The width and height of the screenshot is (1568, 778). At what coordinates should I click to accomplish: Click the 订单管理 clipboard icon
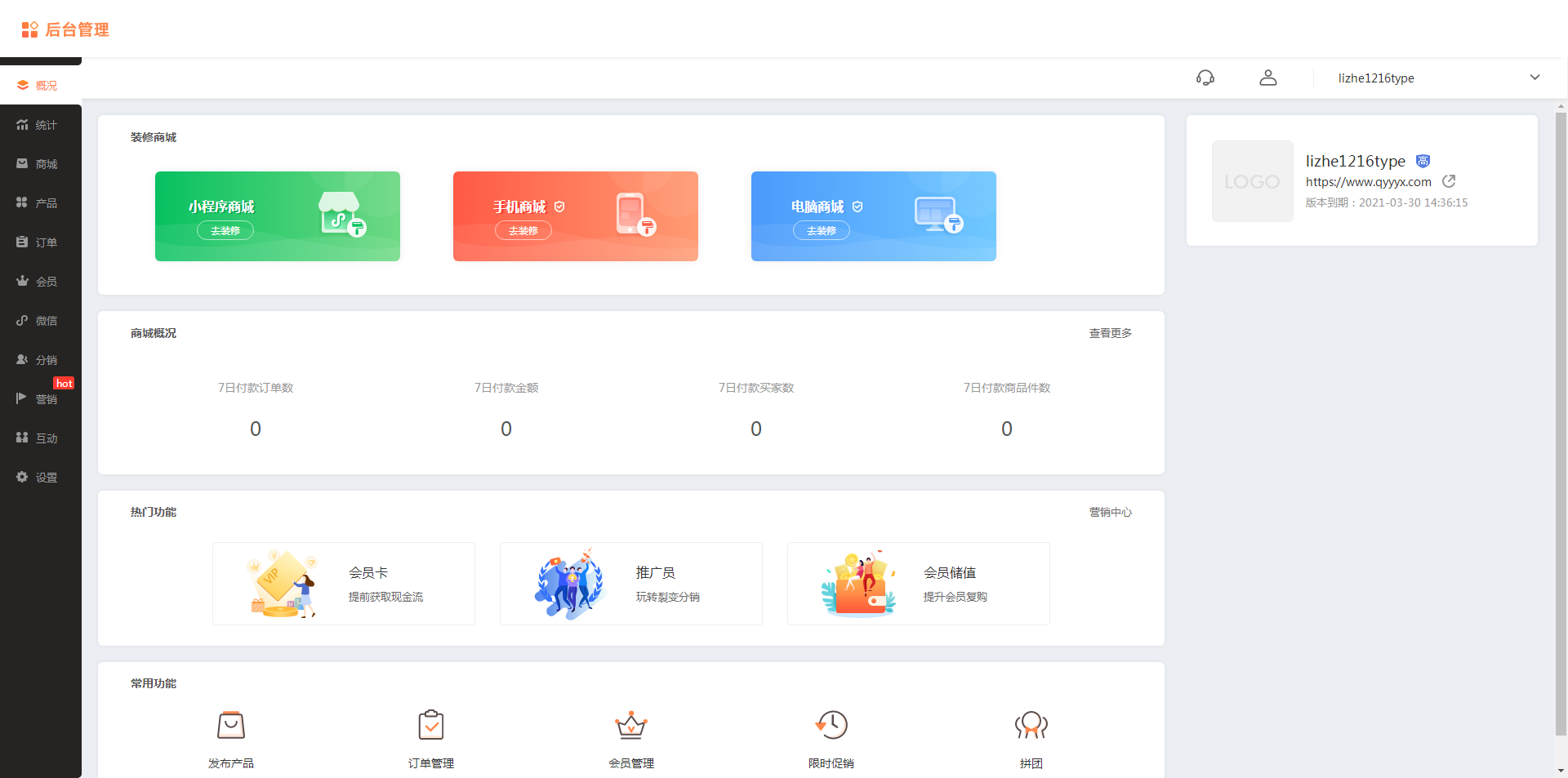[431, 725]
